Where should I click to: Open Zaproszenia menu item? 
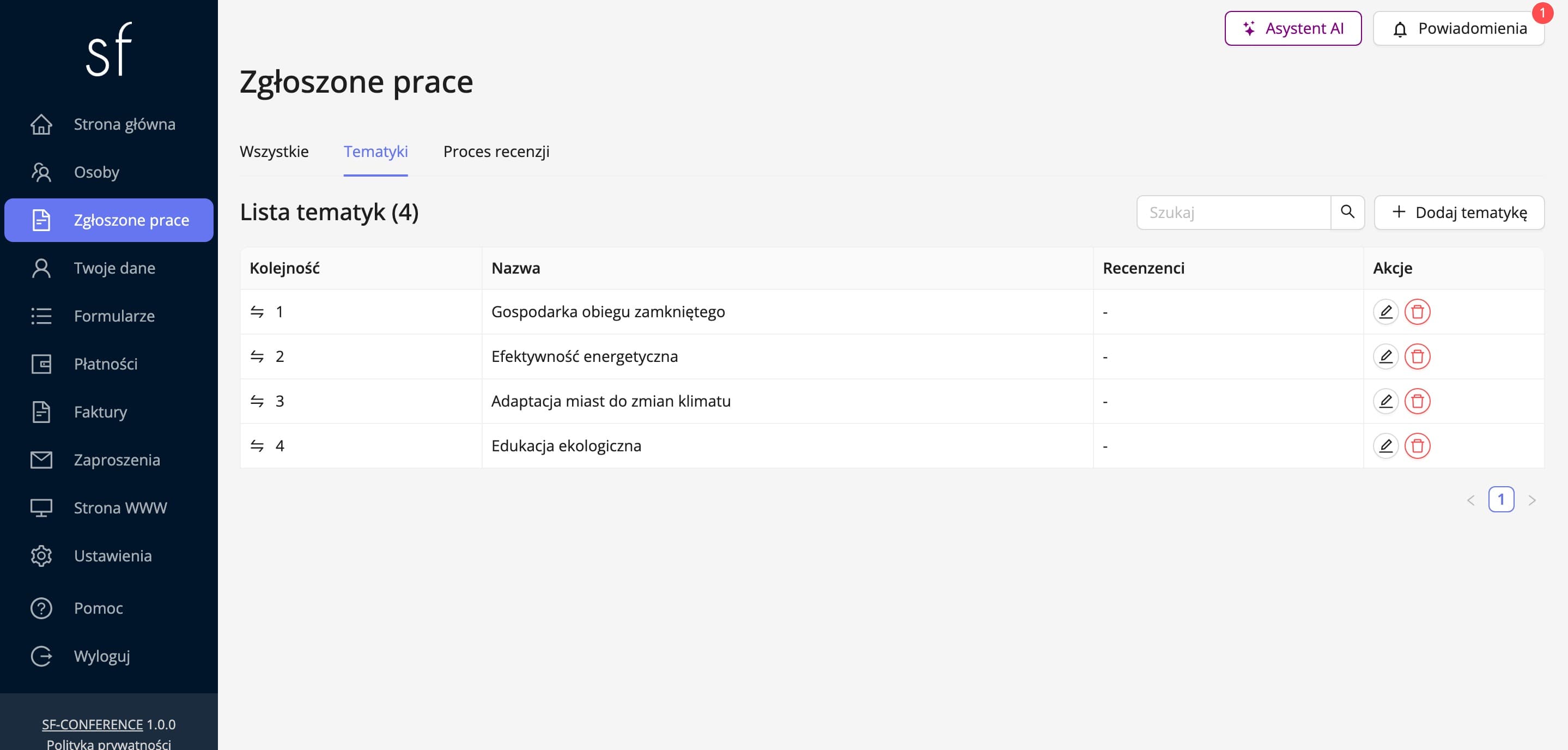tap(109, 459)
